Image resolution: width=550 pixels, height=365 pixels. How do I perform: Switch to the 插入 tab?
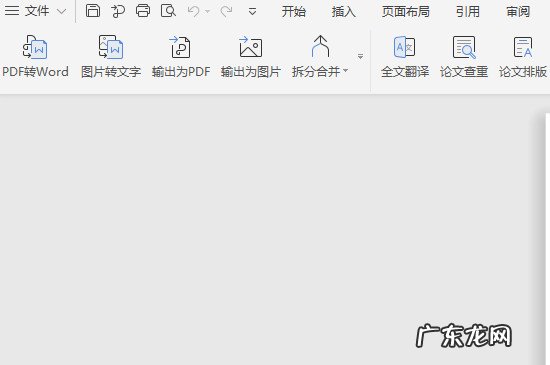tap(344, 12)
